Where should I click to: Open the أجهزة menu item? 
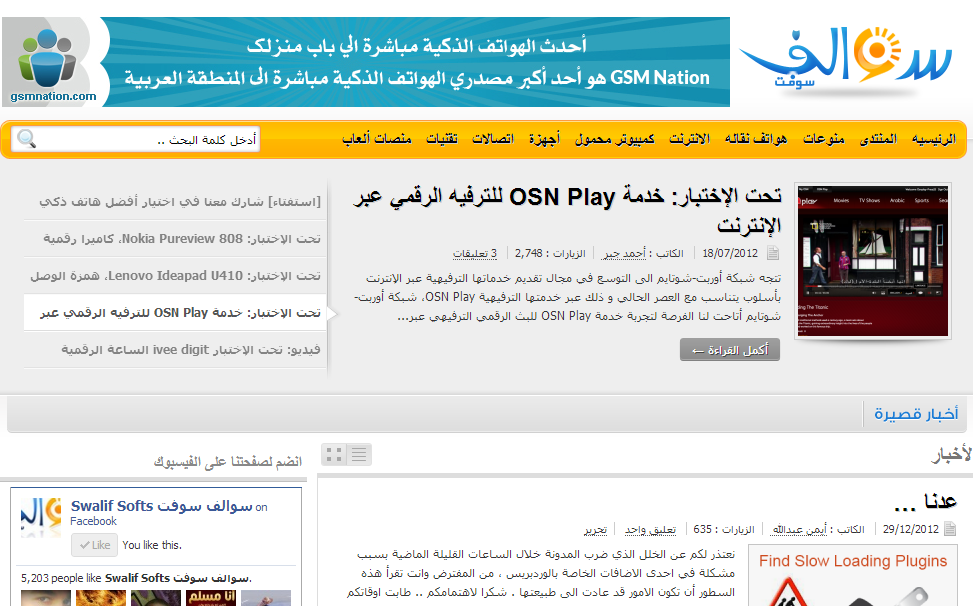point(544,139)
